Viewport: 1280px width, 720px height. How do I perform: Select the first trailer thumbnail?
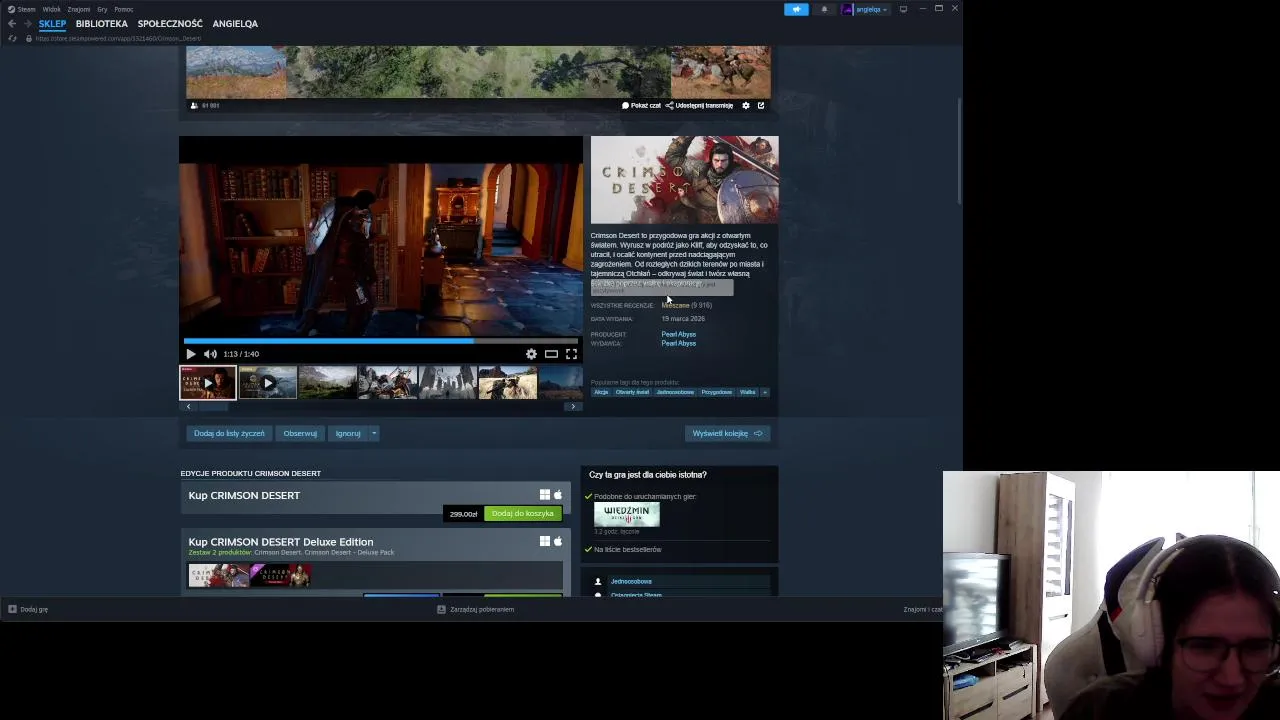(x=208, y=383)
